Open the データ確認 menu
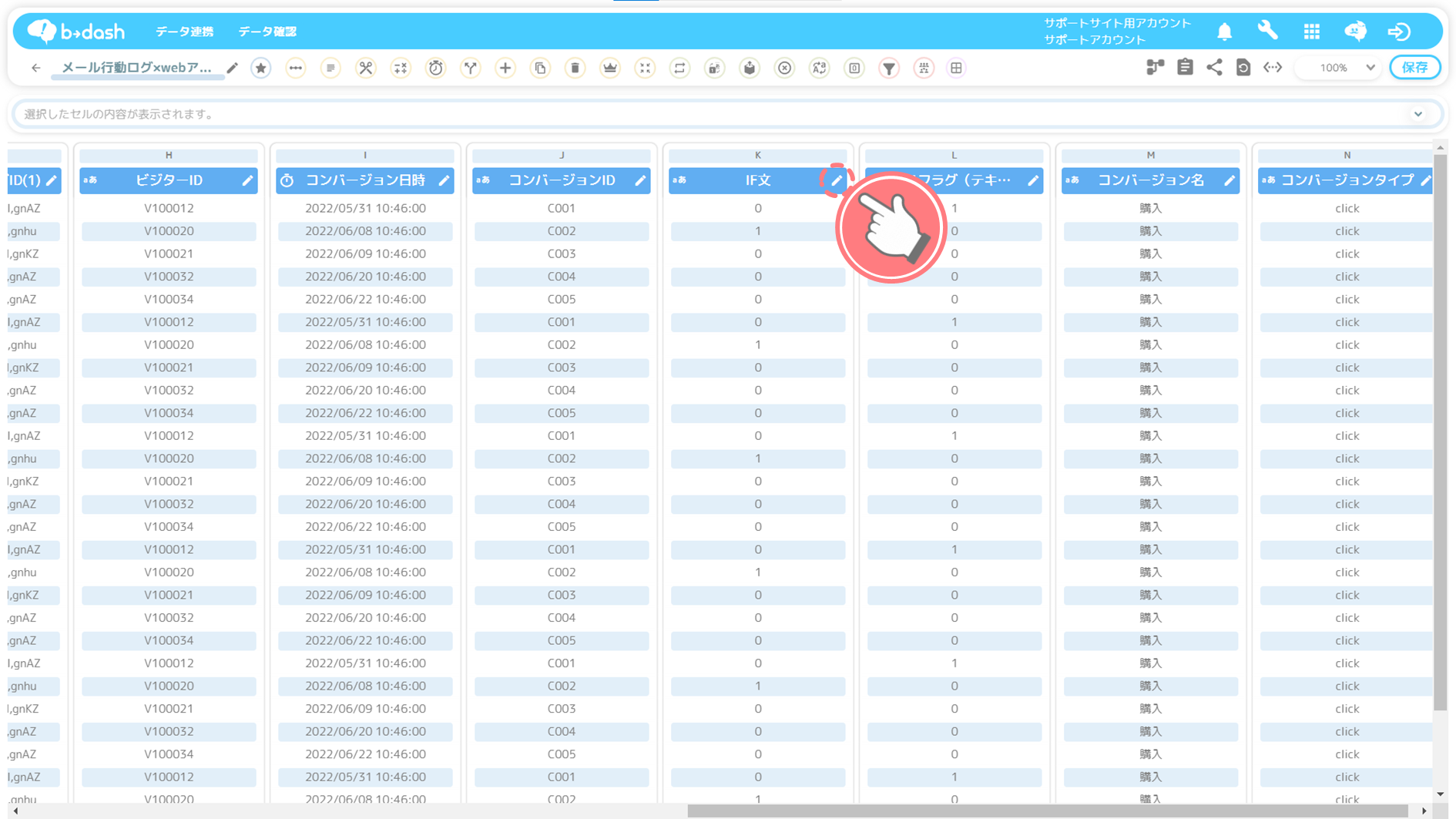 267,32
